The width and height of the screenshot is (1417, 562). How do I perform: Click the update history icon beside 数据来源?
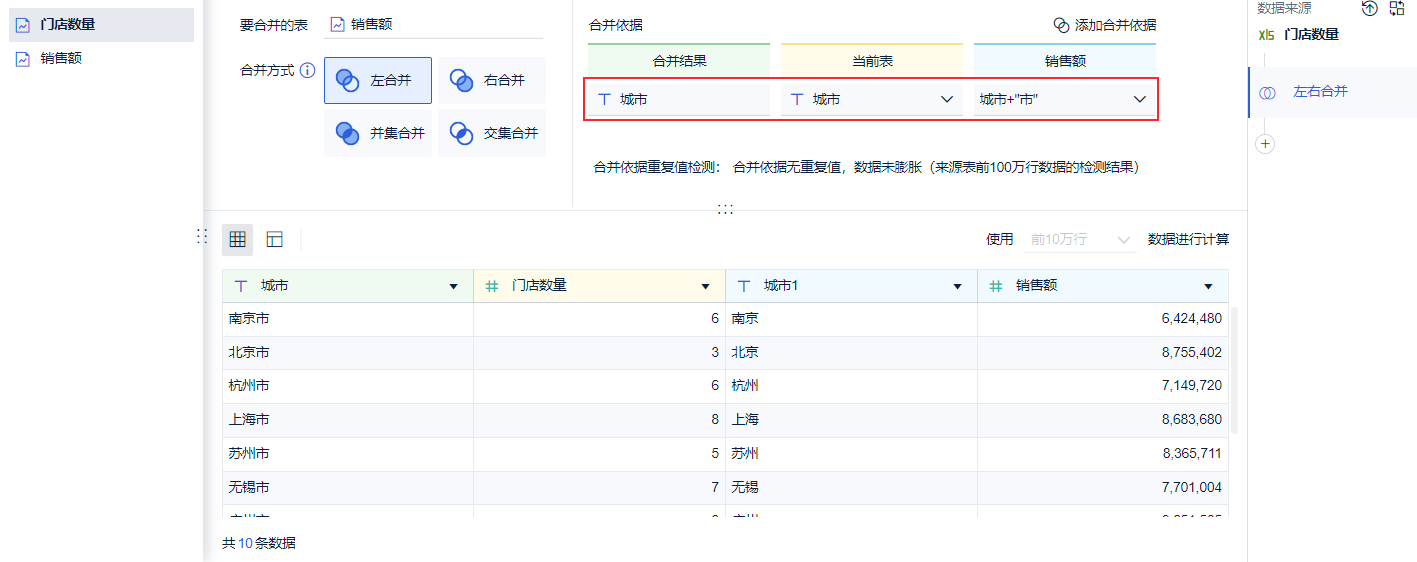[1370, 8]
